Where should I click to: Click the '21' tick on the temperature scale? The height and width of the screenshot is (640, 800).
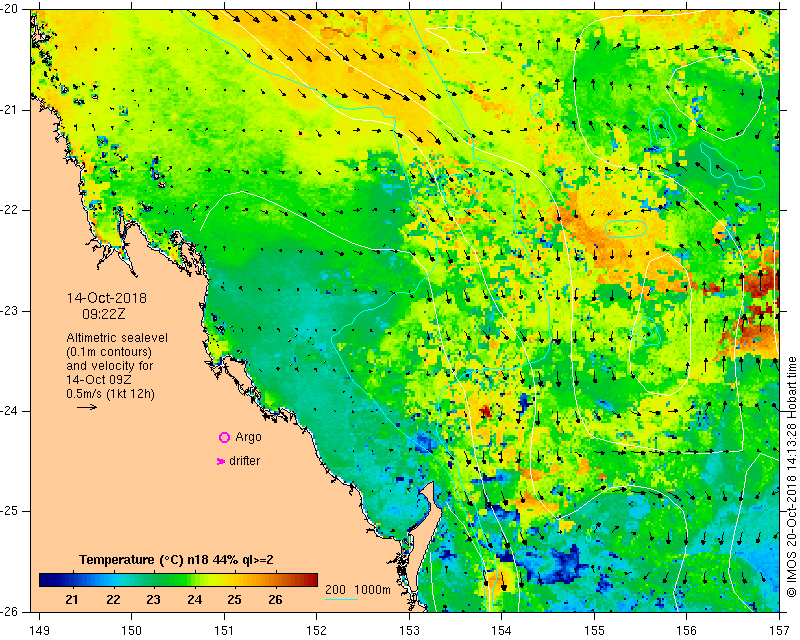pos(72,600)
